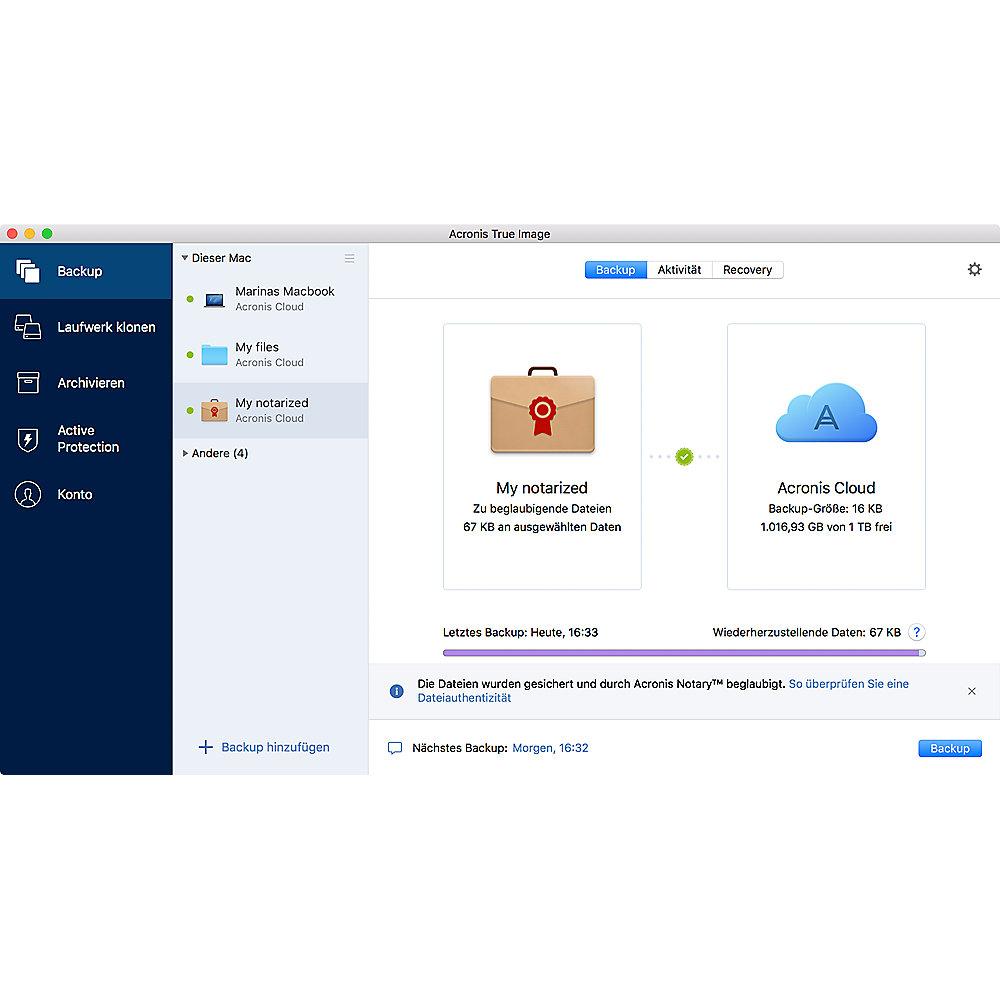The image size is (1000, 1000).
Task: Open the Backup section icon in sidebar
Action: (28, 271)
